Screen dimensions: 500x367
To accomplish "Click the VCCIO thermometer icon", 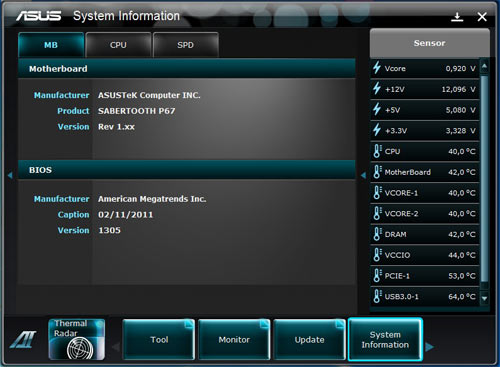I will pyautogui.click(x=377, y=255).
